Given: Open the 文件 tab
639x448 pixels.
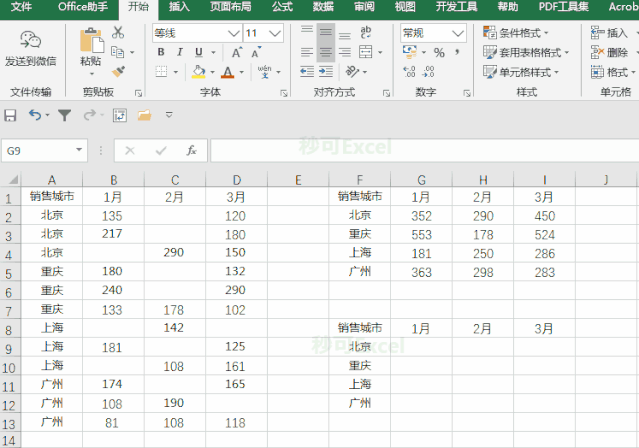Looking at the screenshot, I should 21,7.
